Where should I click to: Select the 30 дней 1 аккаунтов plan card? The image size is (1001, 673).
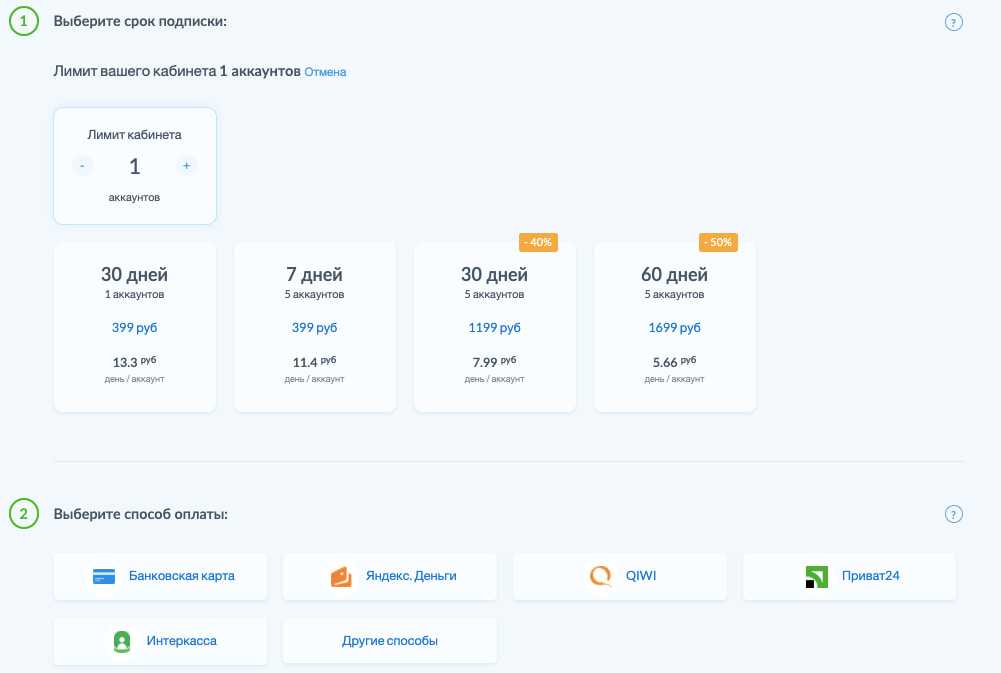click(x=135, y=327)
